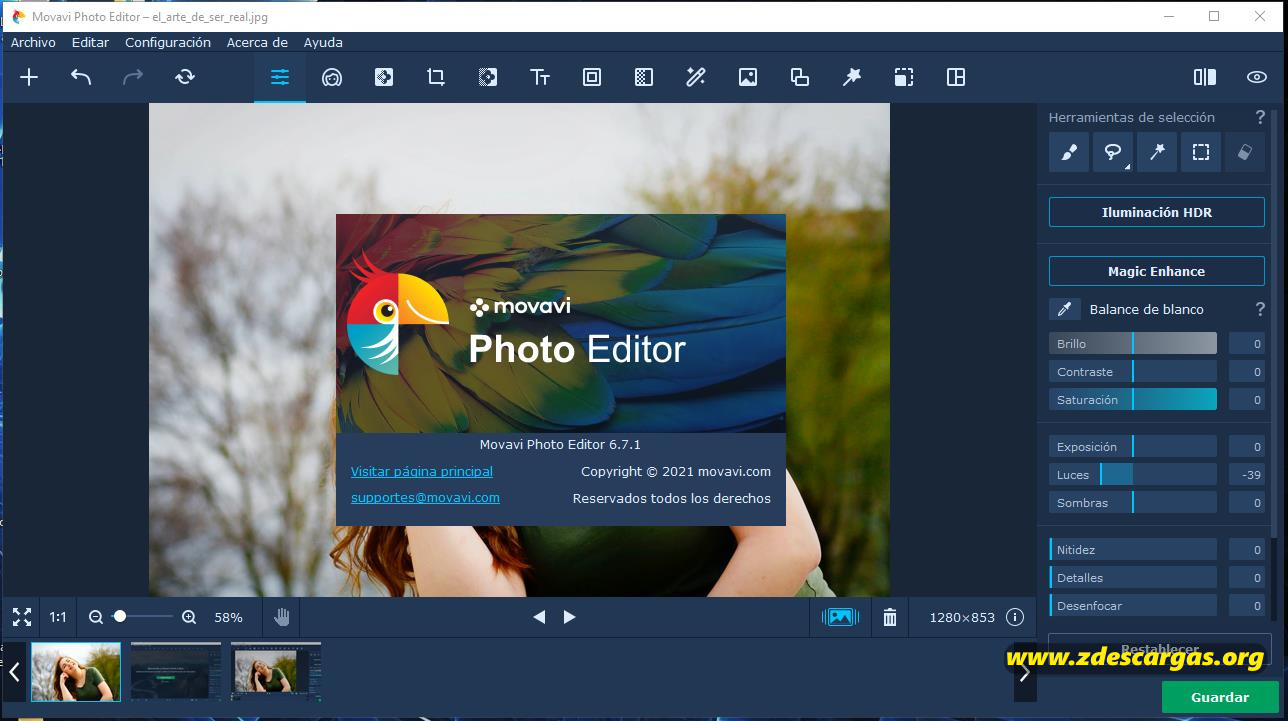This screenshot has height=721, width=1288.
Task: Click the redo arrow icon
Action: click(x=133, y=77)
